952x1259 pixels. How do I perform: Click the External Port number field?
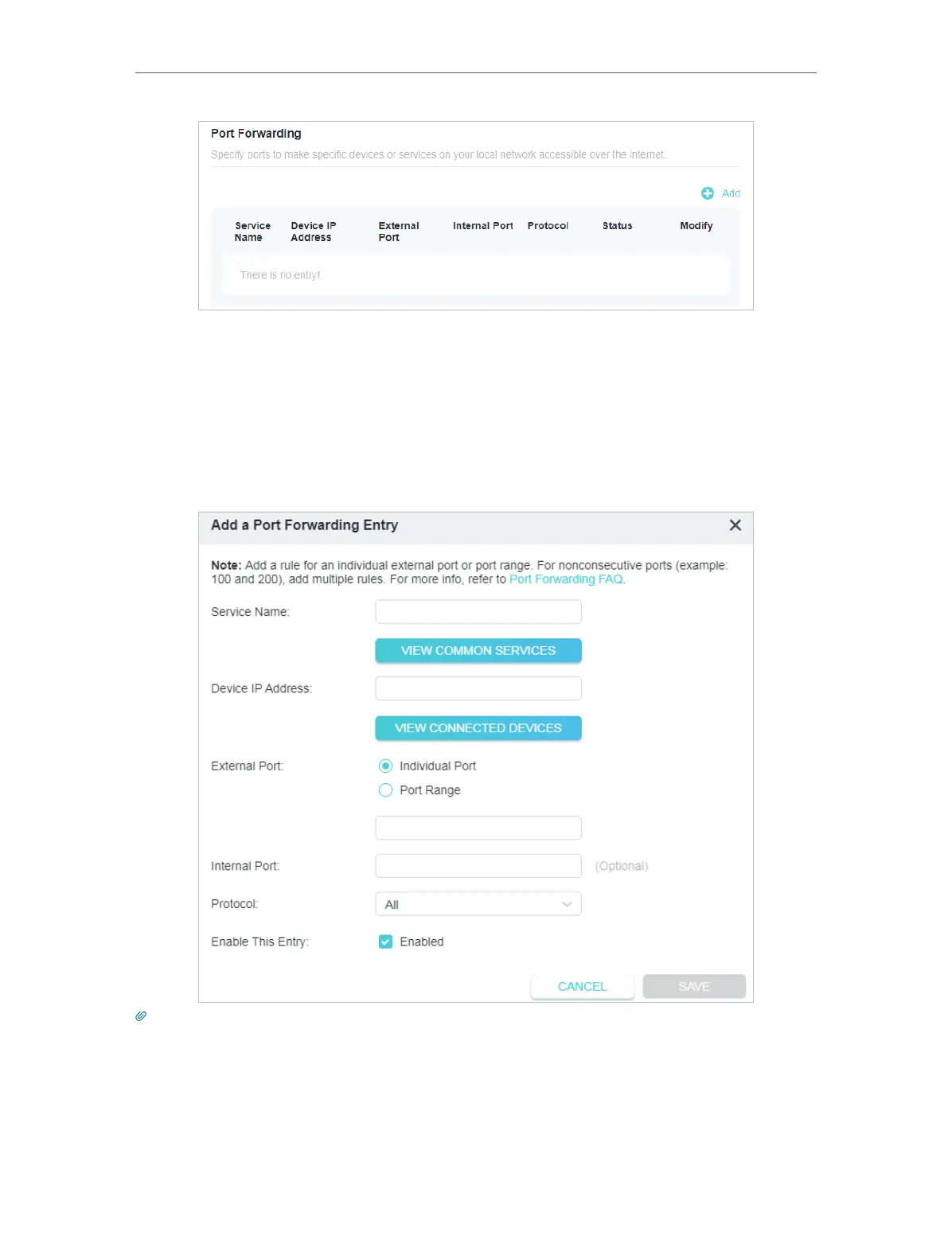click(478, 828)
